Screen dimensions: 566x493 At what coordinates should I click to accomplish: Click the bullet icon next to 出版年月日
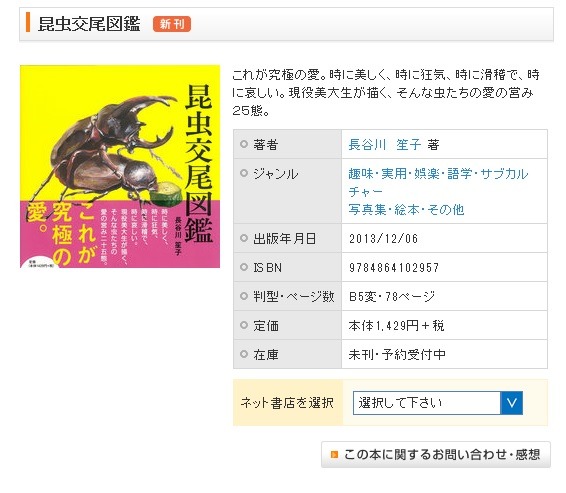tap(244, 238)
